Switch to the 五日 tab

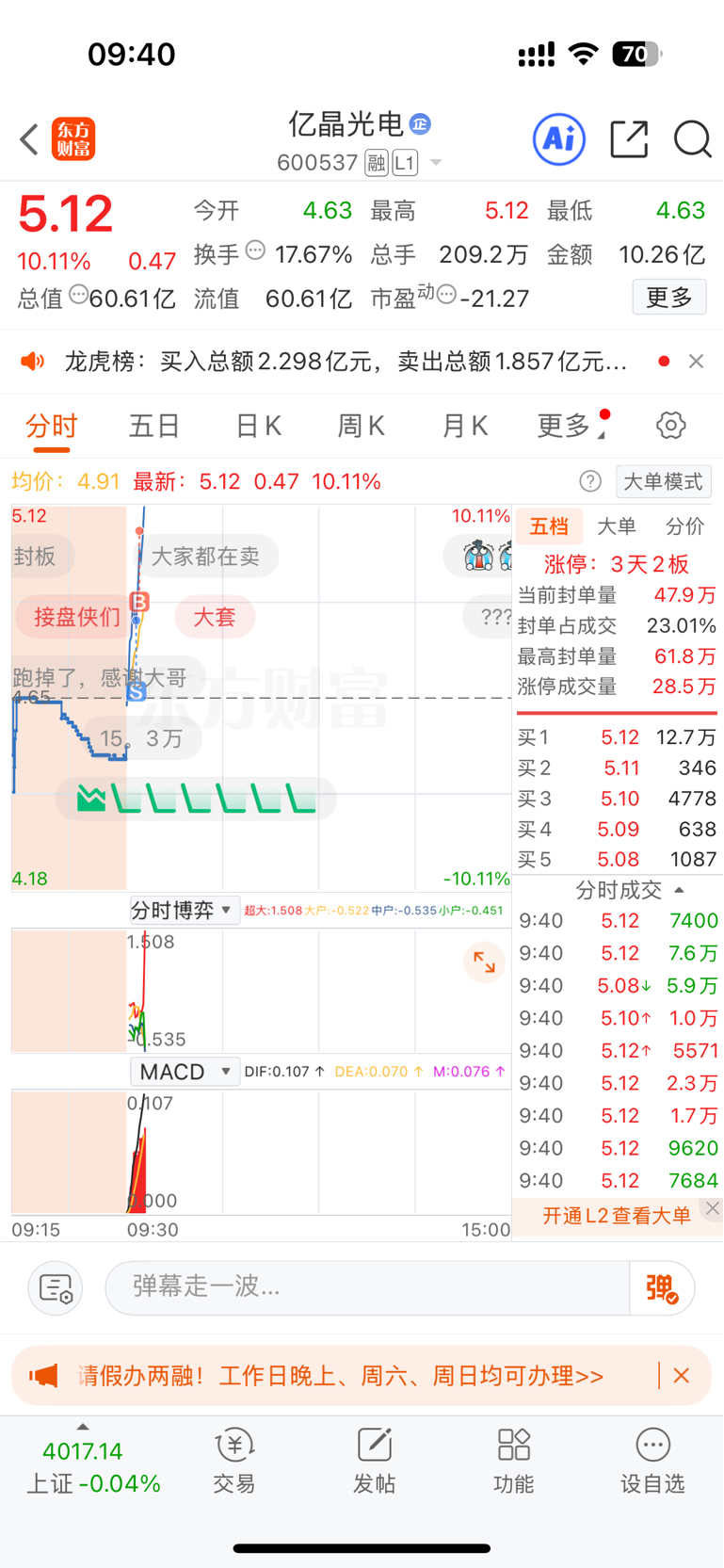154,427
